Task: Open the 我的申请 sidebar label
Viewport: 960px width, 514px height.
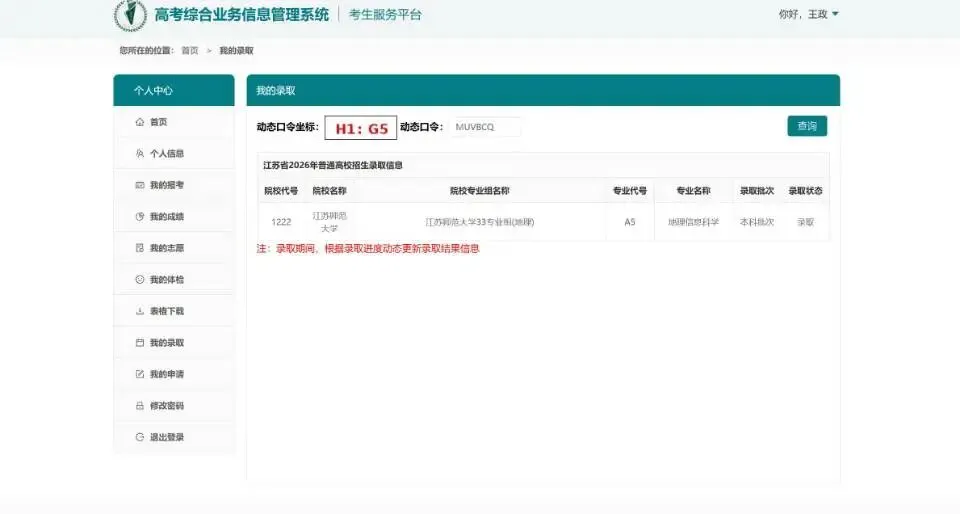Action: (167, 374)
